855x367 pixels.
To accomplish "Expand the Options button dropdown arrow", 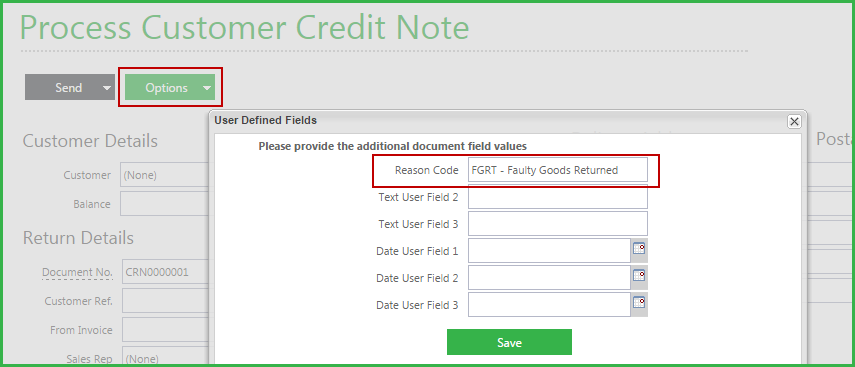I will [207, 88].
